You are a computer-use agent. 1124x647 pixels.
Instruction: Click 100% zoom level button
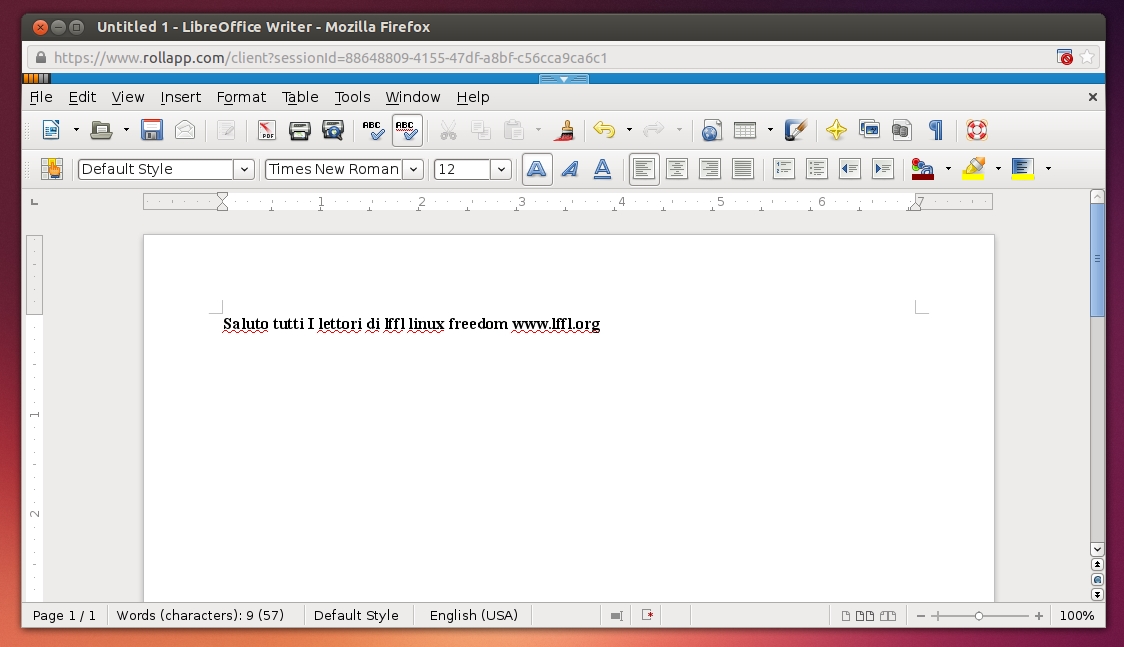1077,615
